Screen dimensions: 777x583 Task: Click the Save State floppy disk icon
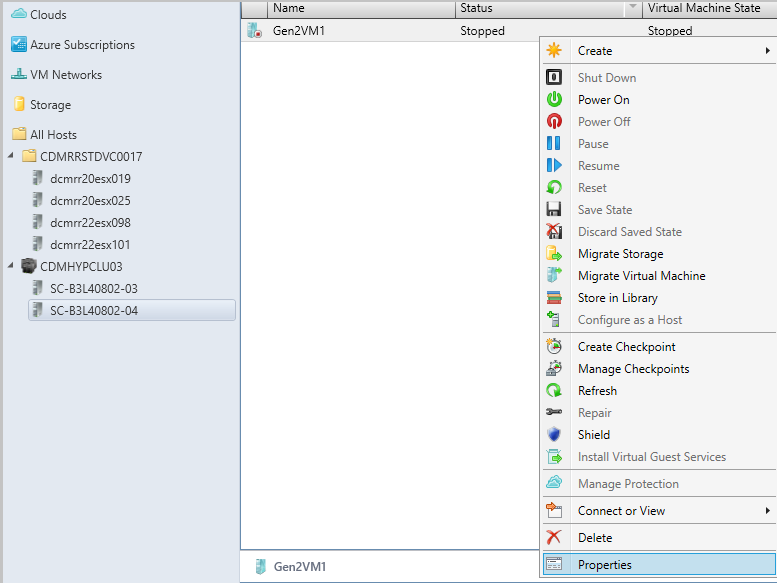click(554, 210)
